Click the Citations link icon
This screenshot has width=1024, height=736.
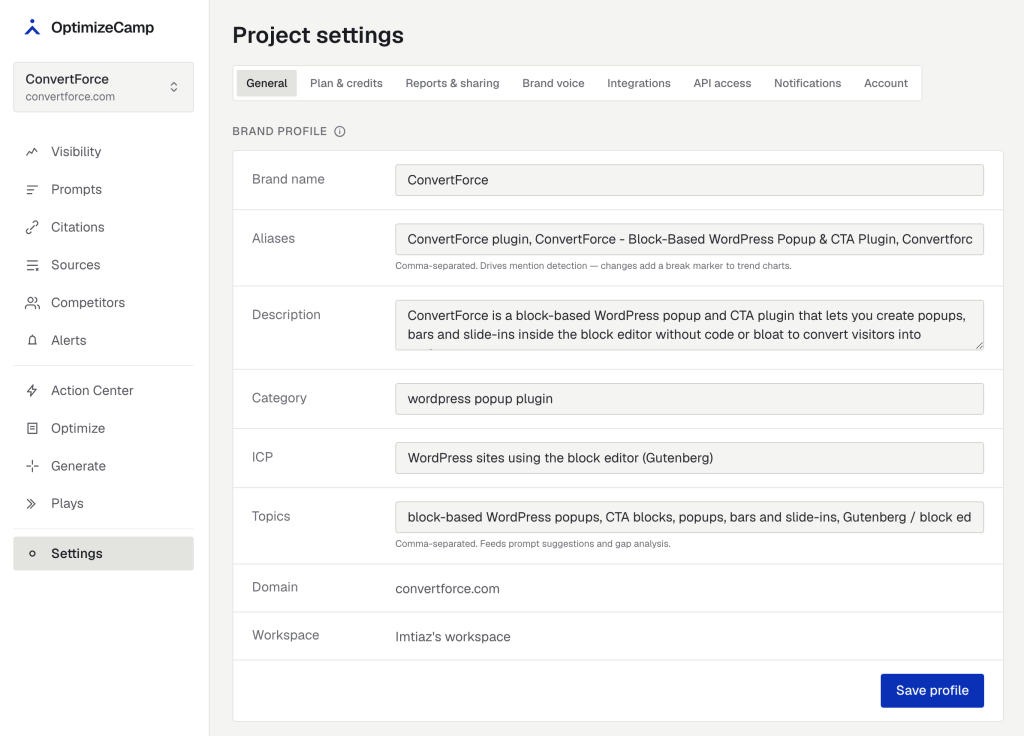[x=32, y=227]
